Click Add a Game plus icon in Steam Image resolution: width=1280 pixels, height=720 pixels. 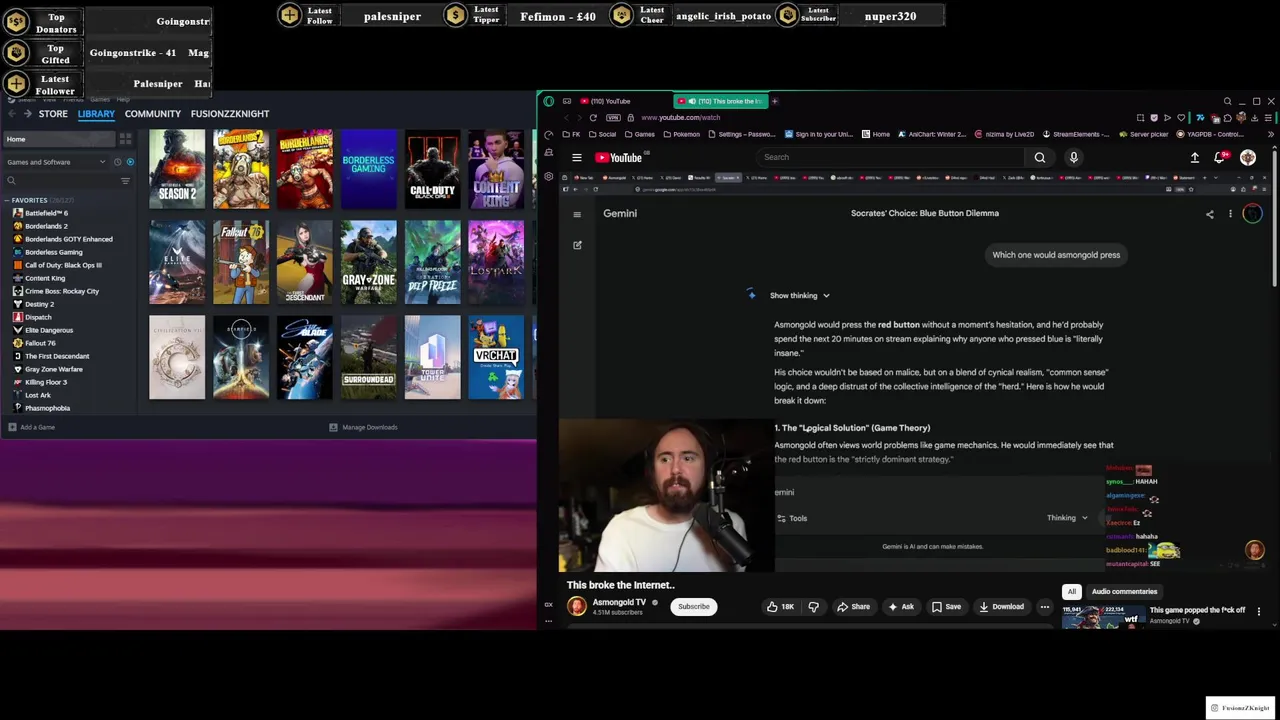pyautogui.click(x=12, y=427)
